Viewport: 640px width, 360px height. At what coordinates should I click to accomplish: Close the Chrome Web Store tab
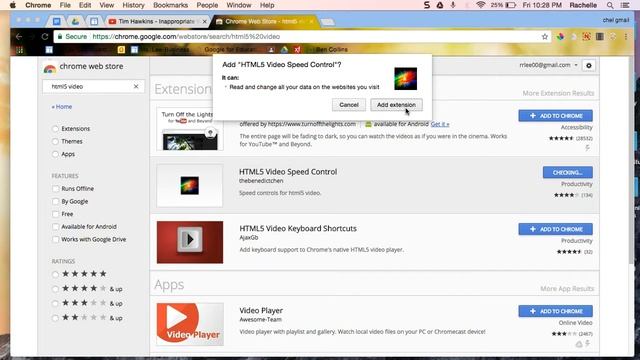(311, 21)
